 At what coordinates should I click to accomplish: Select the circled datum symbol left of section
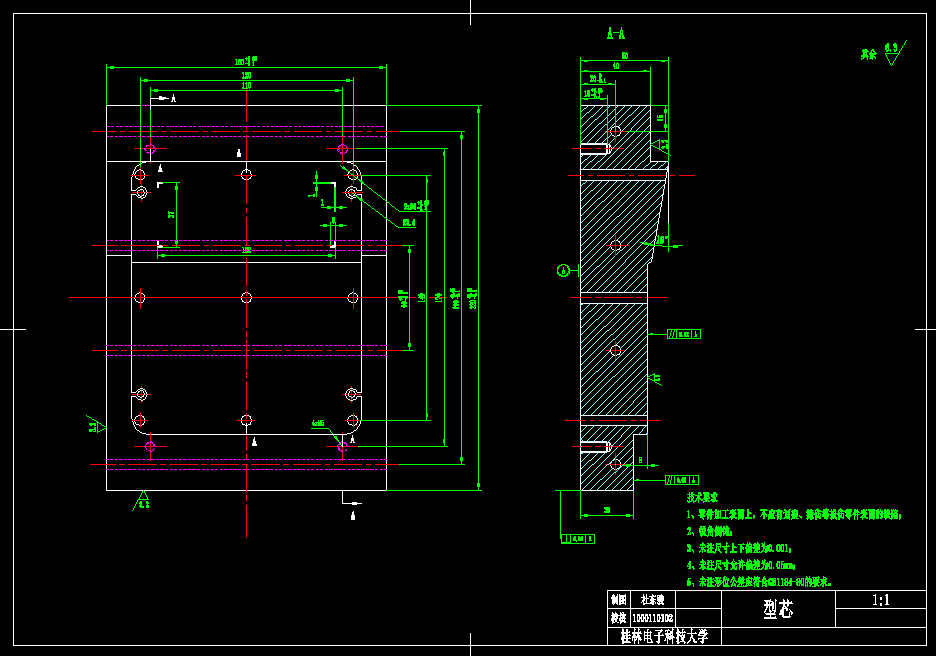(x=563, y=271)
